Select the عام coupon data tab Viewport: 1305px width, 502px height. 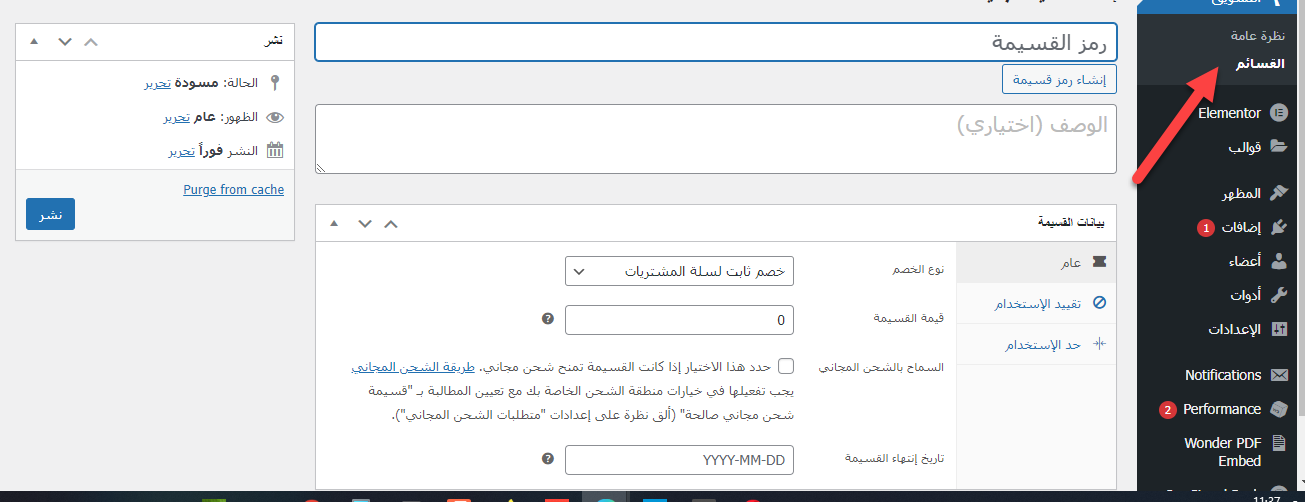coord(1036,262)
